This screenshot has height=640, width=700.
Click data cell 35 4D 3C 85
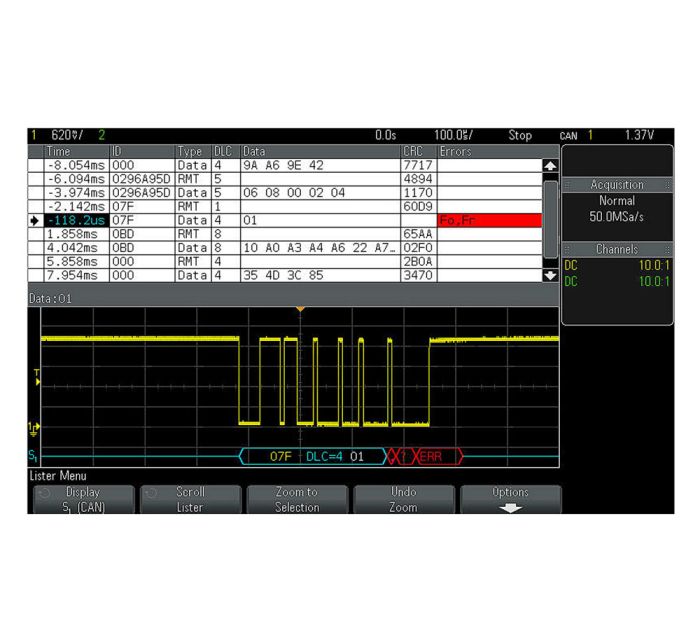[320, 276]
